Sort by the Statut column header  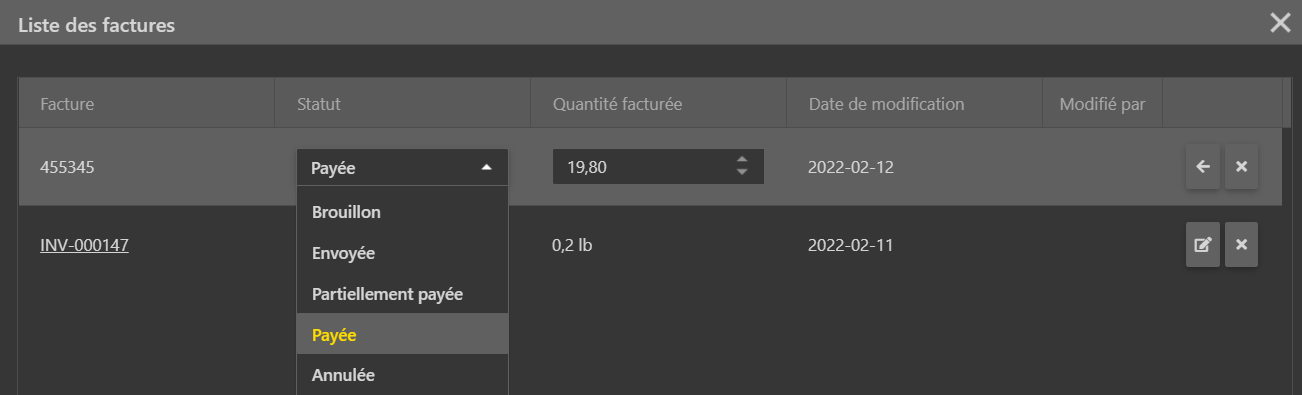(403, 103)
